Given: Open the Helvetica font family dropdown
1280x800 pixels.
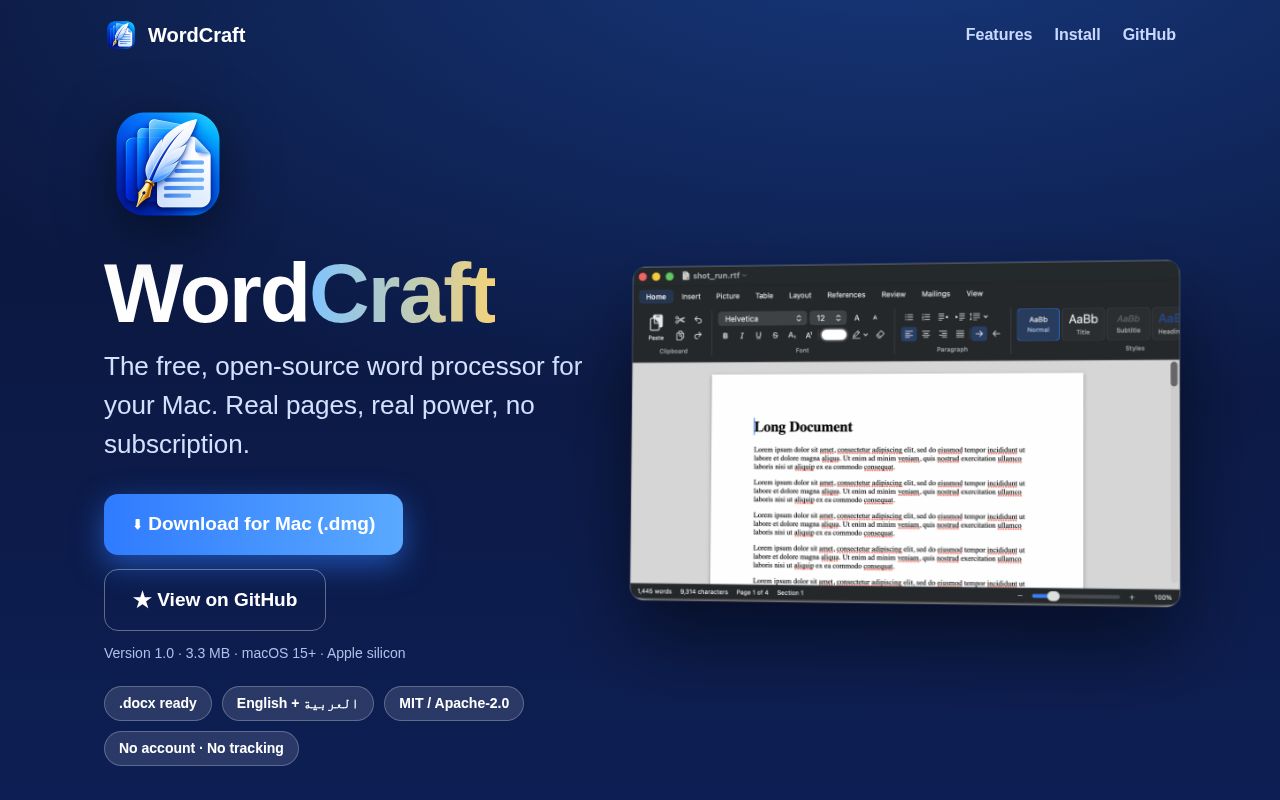Looking at the screenshot, I should coord(763,318).
